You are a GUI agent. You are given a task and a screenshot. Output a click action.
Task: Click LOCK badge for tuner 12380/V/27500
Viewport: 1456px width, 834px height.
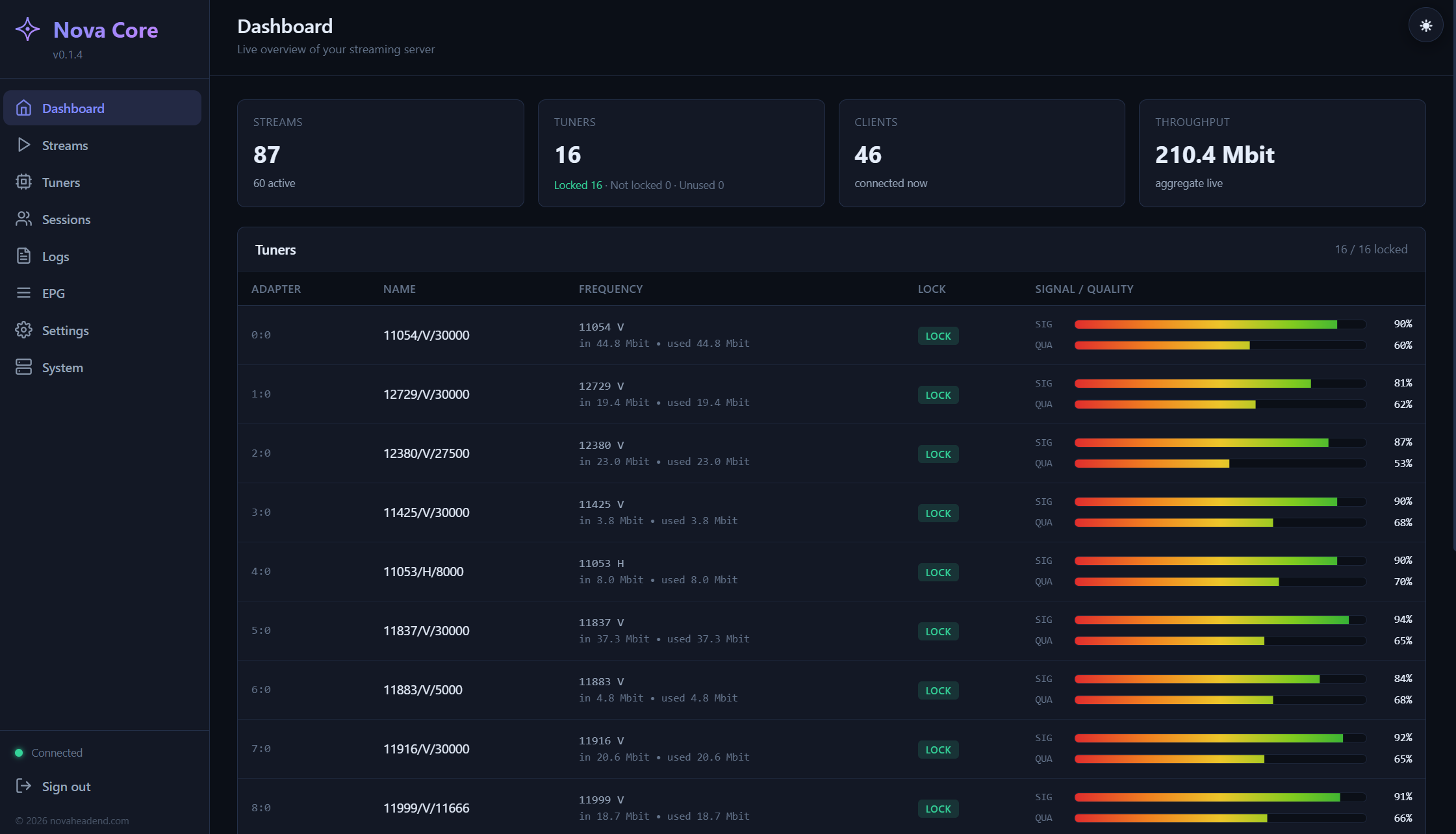click(x=938, y=454)
